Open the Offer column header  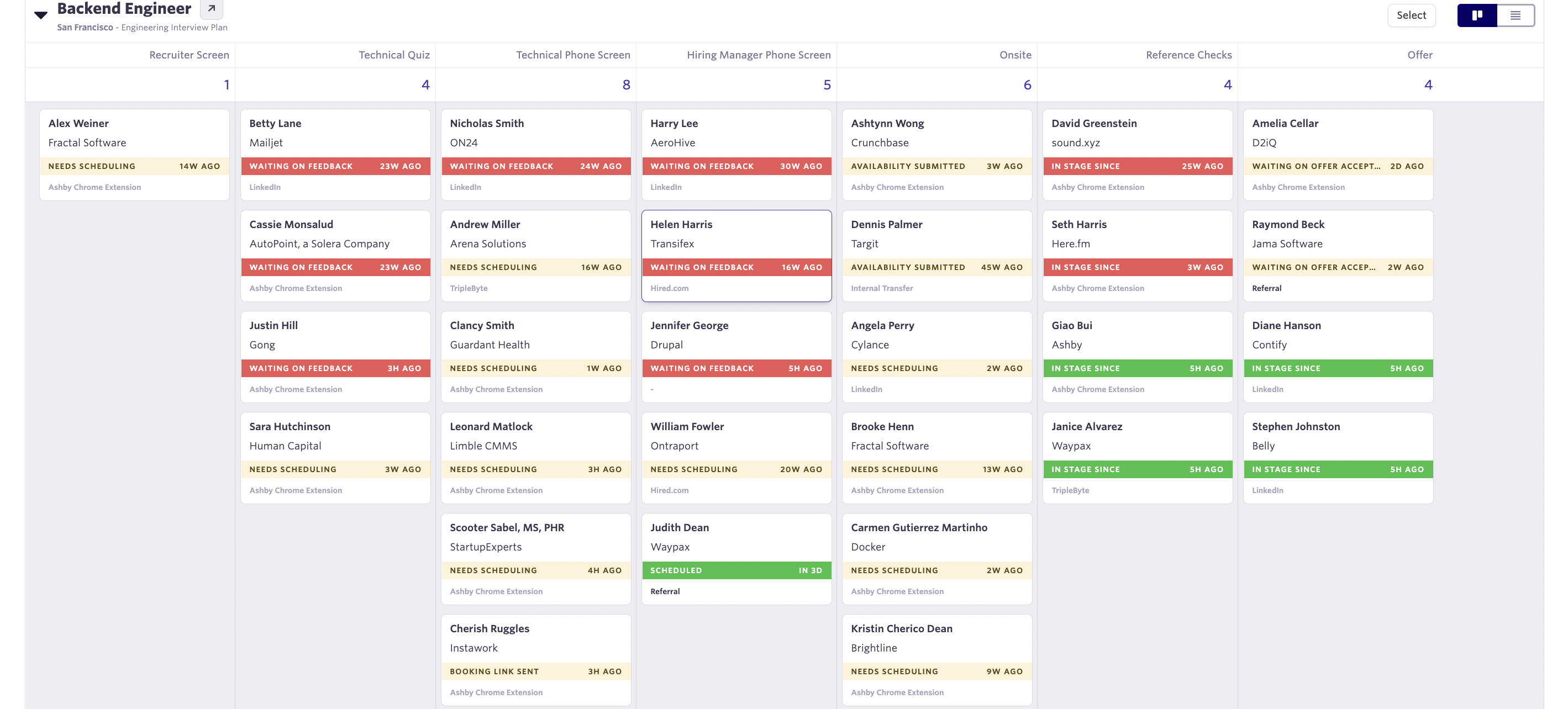(x=1419, y=55)
